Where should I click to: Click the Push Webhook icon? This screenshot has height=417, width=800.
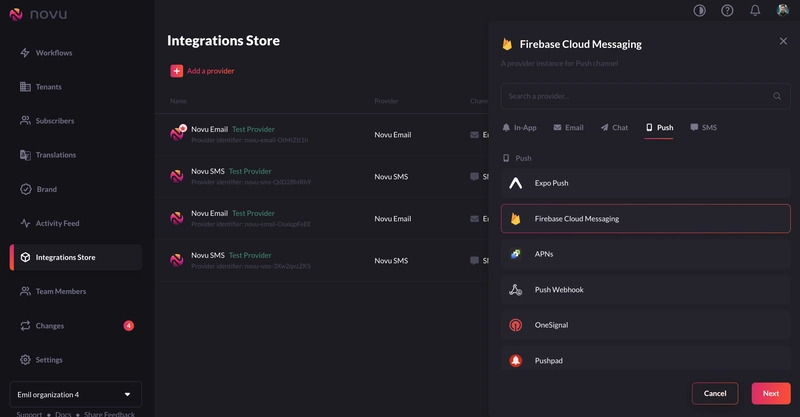516,289
